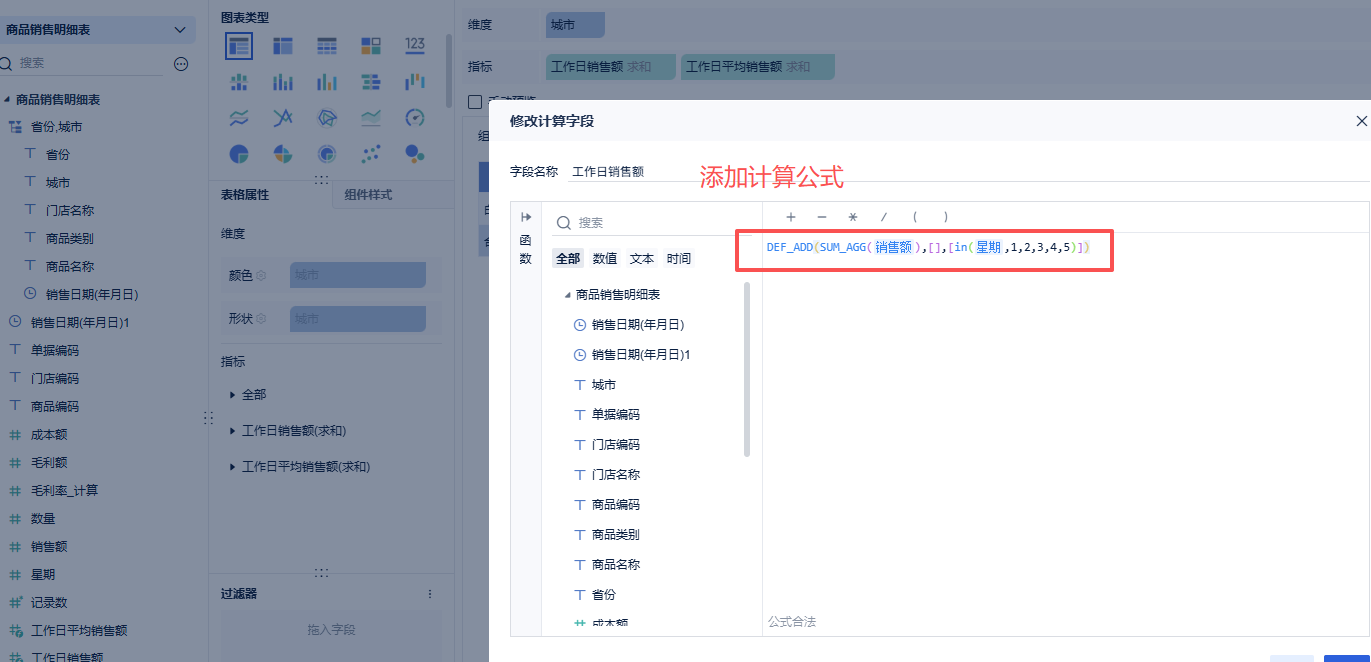Expand 工作日销售额(求和) indicator settings
Screen dimensions: 1371x662
[x=233, y=431]
